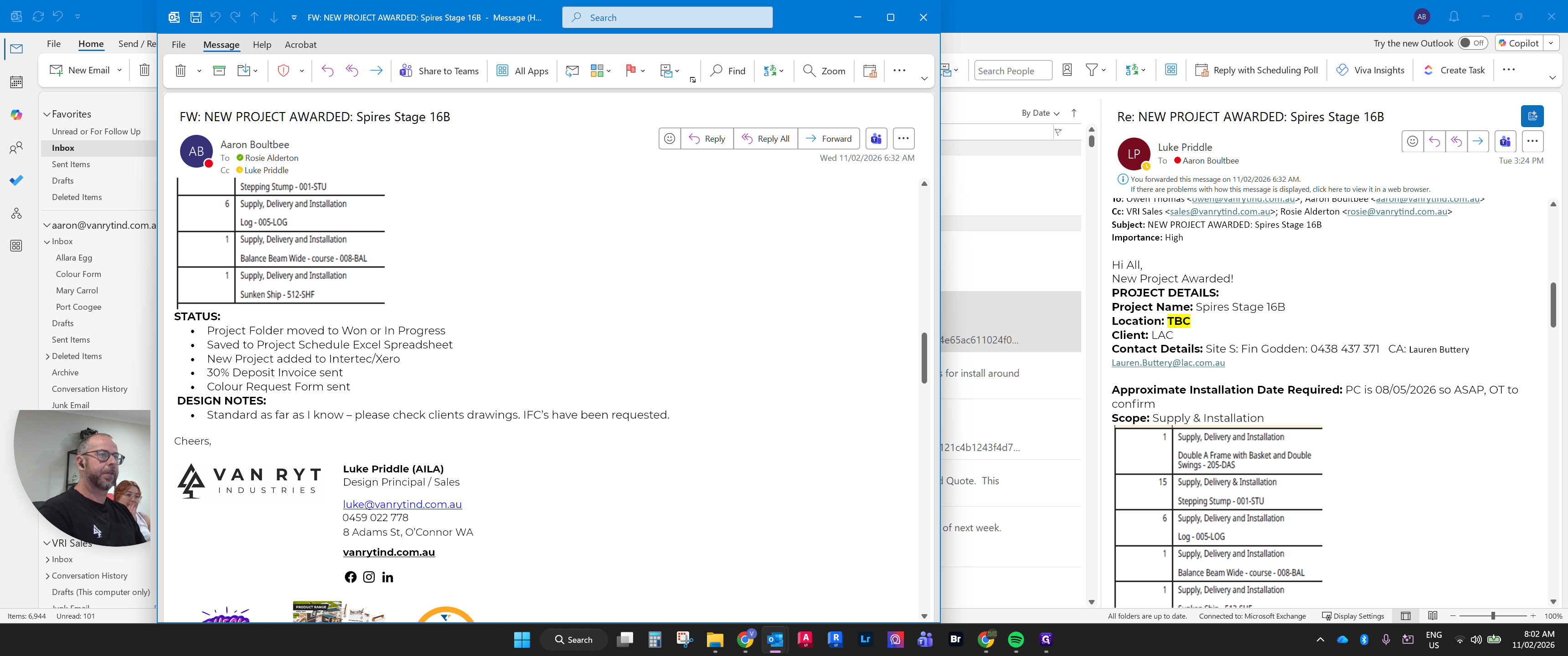
Task: Open the By Date sort dropdown
Action: [1040, 113]
